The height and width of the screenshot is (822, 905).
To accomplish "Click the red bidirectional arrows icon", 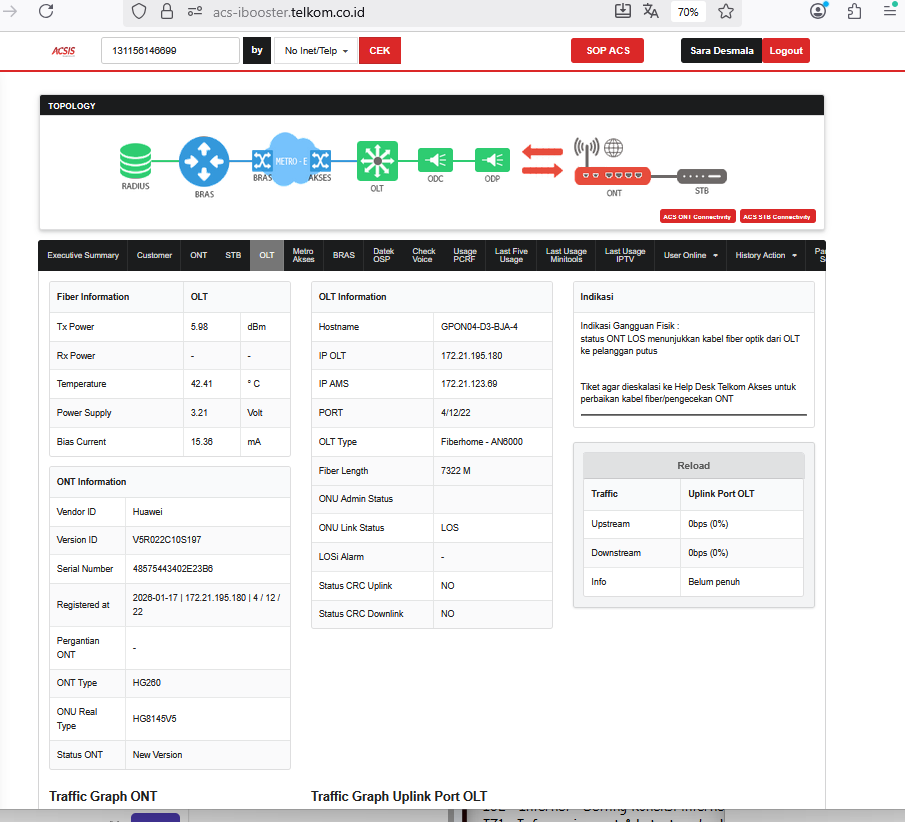I will tap(543, 161).
